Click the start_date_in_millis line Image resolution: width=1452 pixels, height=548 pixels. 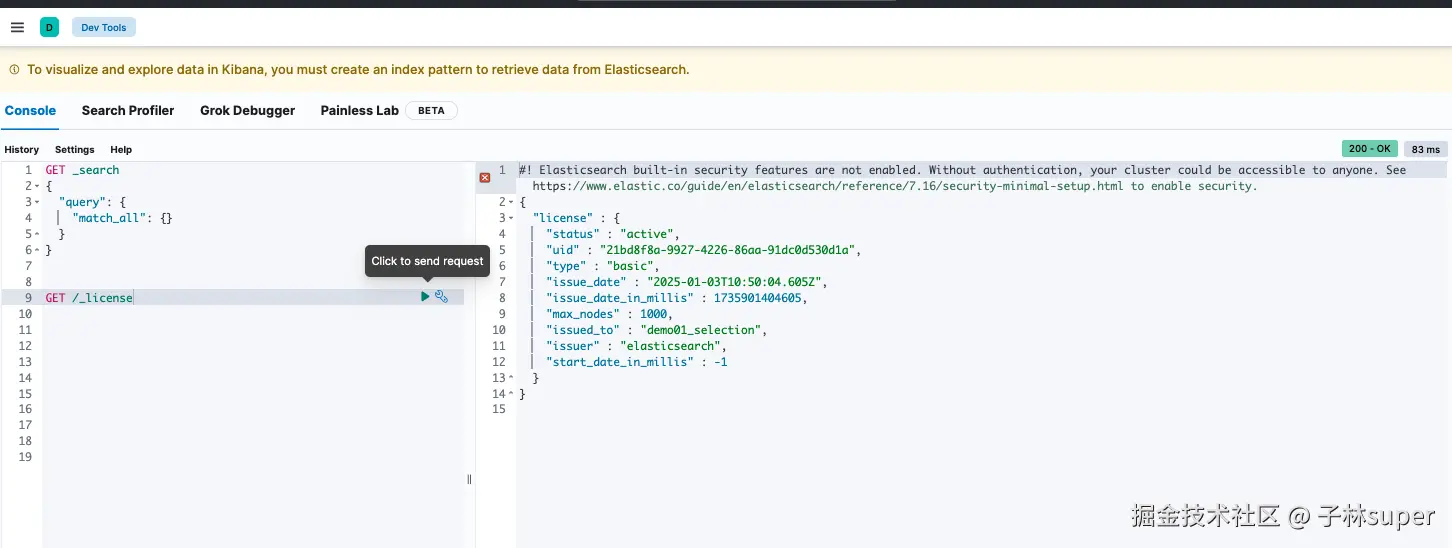click(x=636, y=362)
